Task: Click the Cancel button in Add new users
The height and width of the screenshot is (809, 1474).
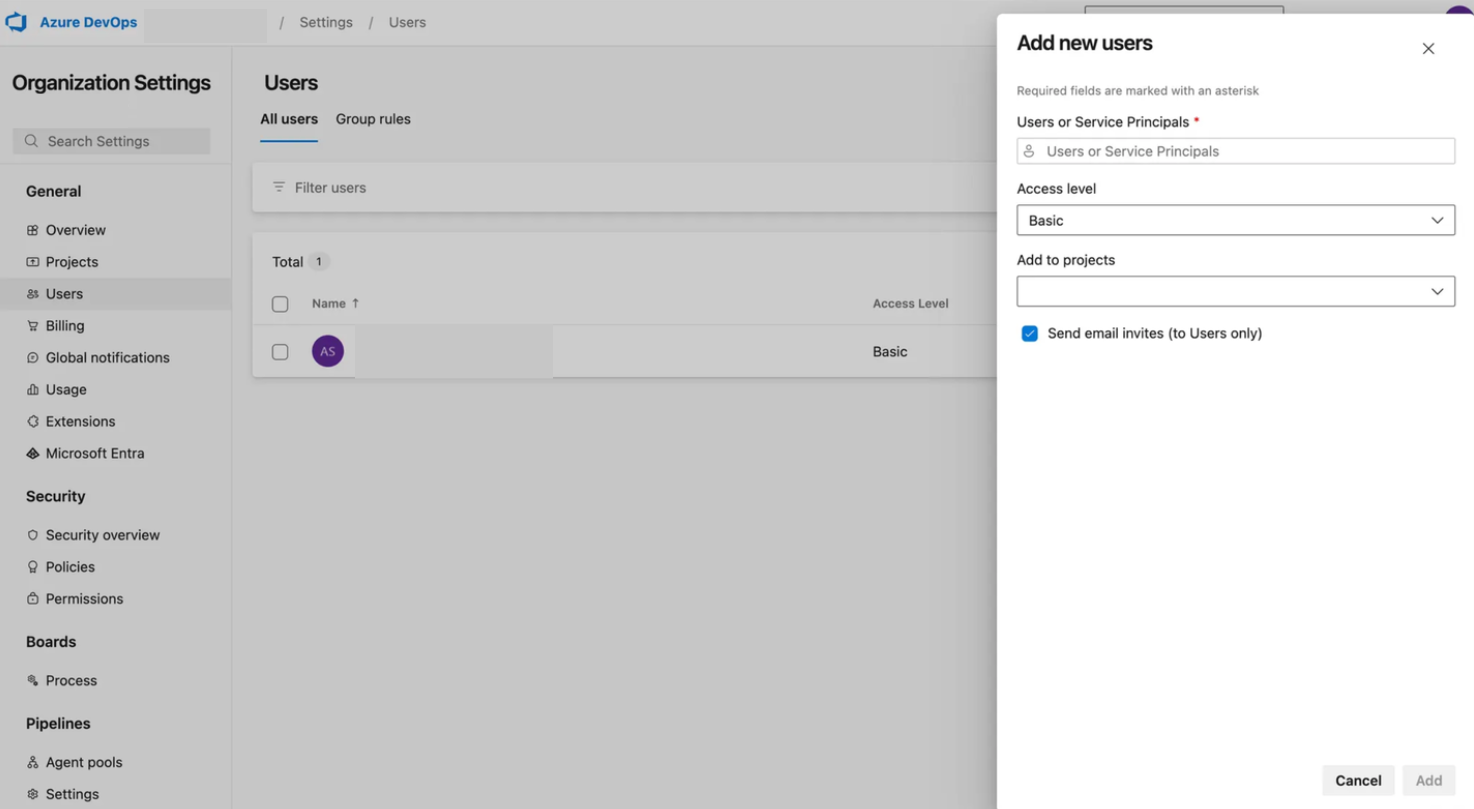Action: point(1357,780)
